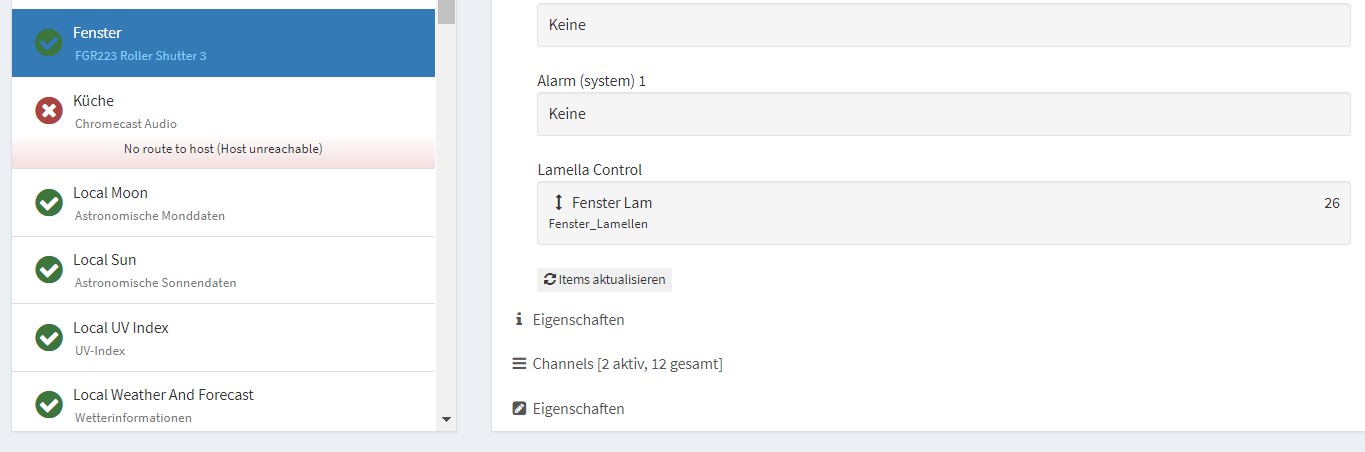Expand the Channels [2 aktiv, 12 gesamt] section
The width and height of the screenshot is (1365, 452).
pyautogui.click(x=617, y=364)
